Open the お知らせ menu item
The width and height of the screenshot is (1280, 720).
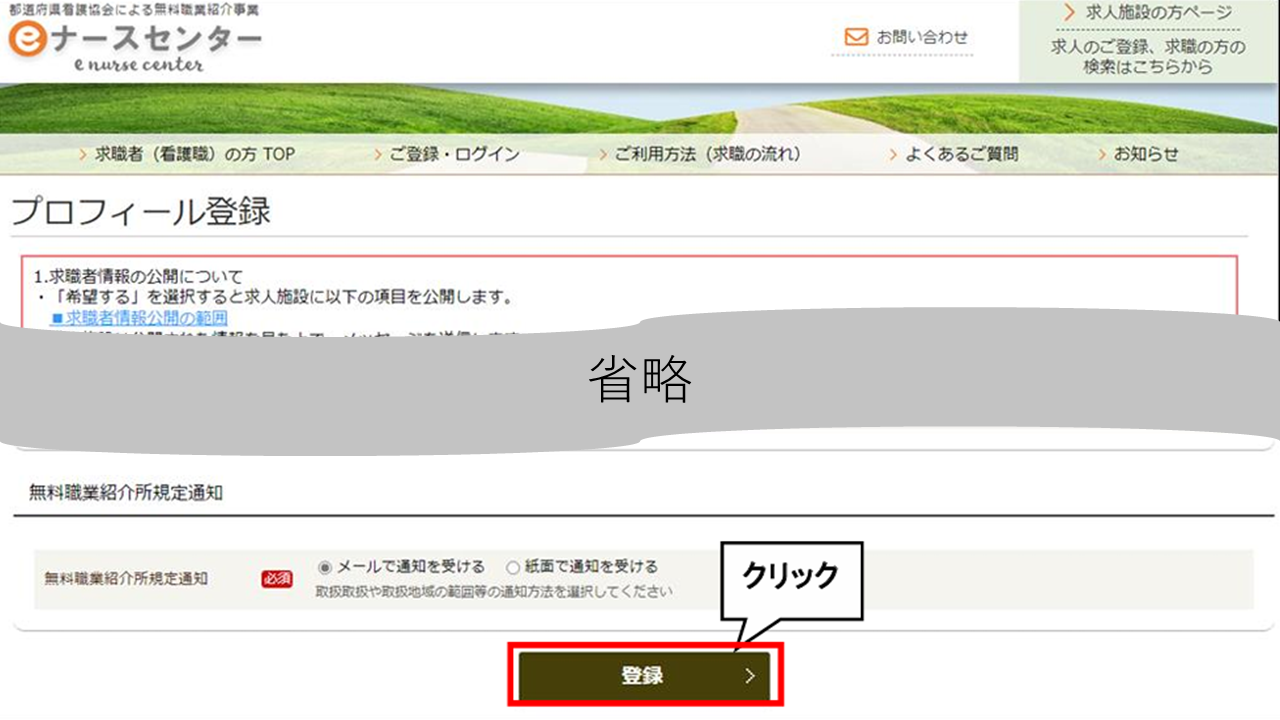click(1146, 154)
